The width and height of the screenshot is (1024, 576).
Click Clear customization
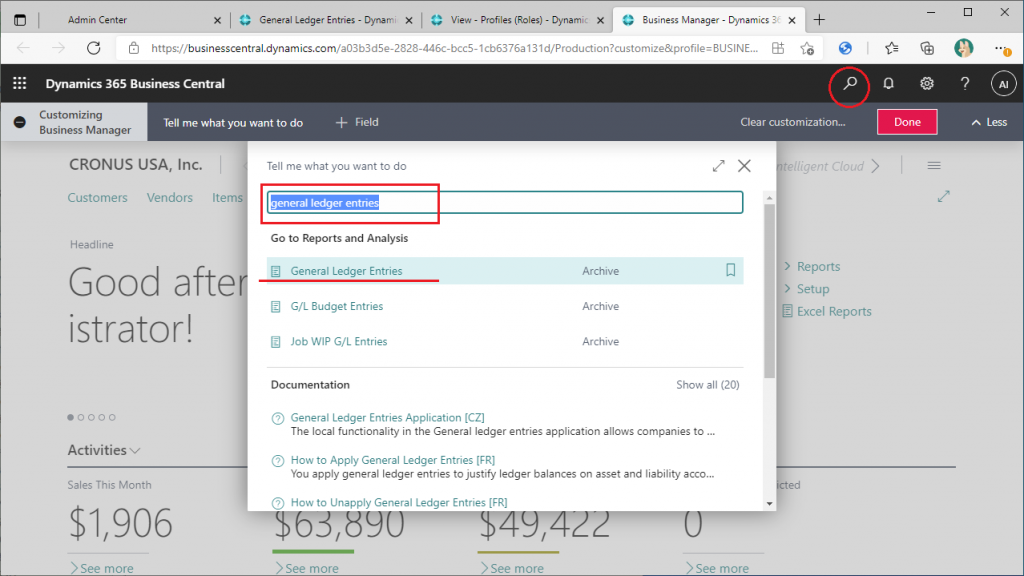[x=793, y=122]
